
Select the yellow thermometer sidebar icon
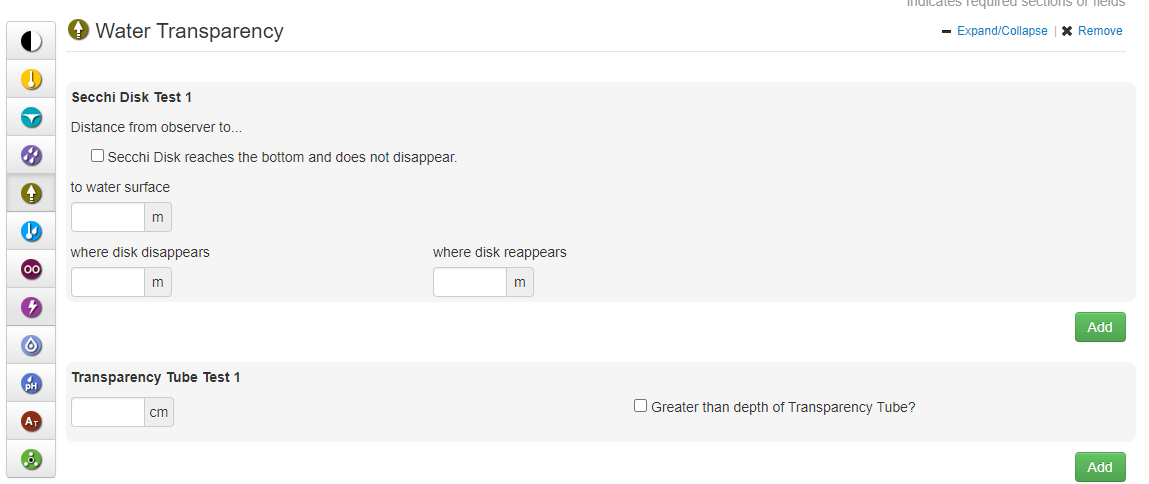(31, 79)
